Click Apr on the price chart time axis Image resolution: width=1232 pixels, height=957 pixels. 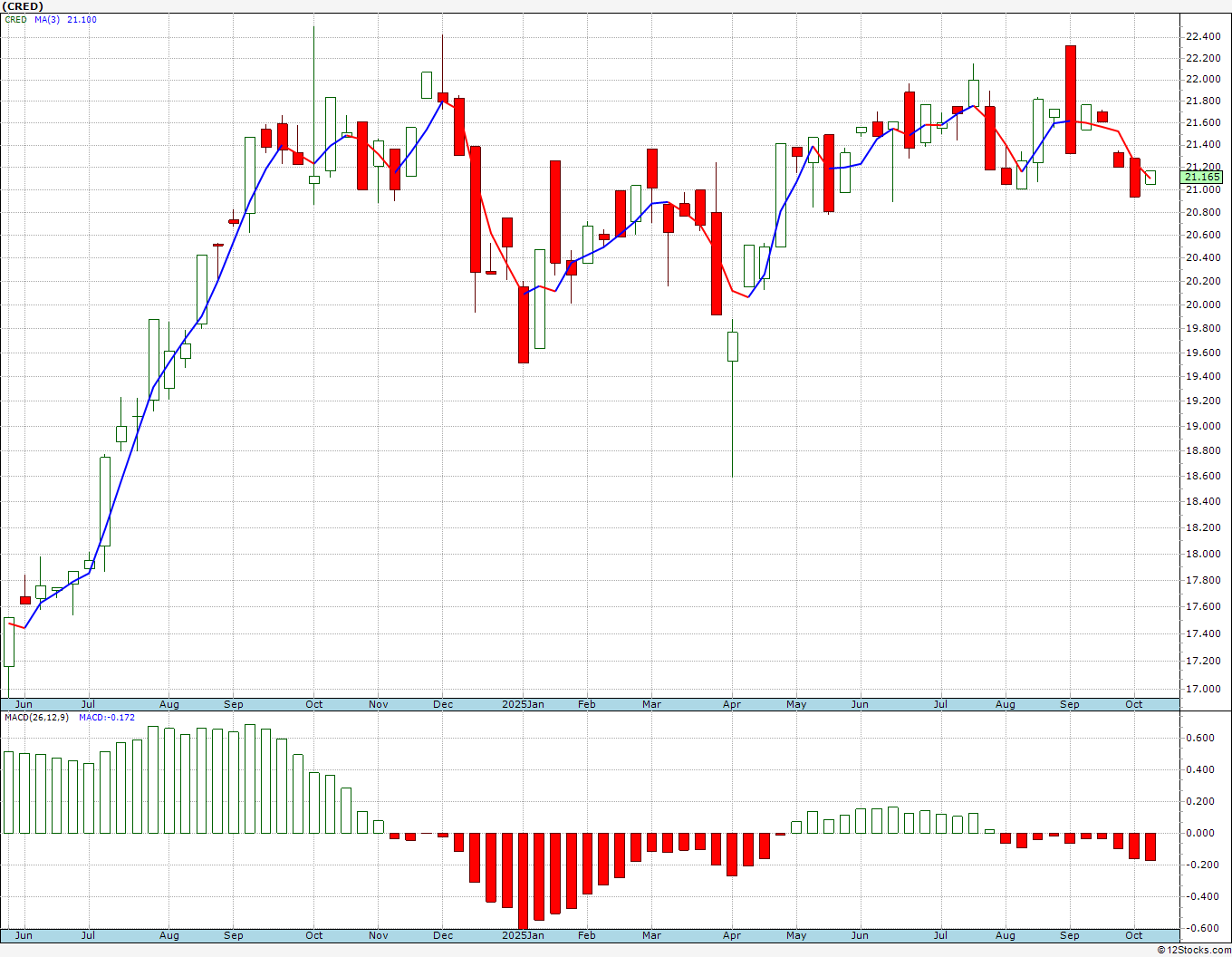[732, 704]
